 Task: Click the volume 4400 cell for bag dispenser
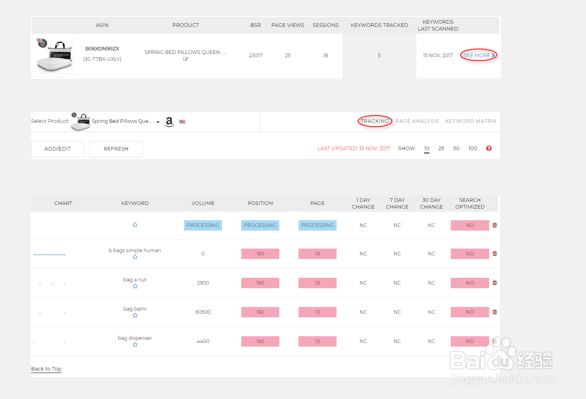click(203, 341)
